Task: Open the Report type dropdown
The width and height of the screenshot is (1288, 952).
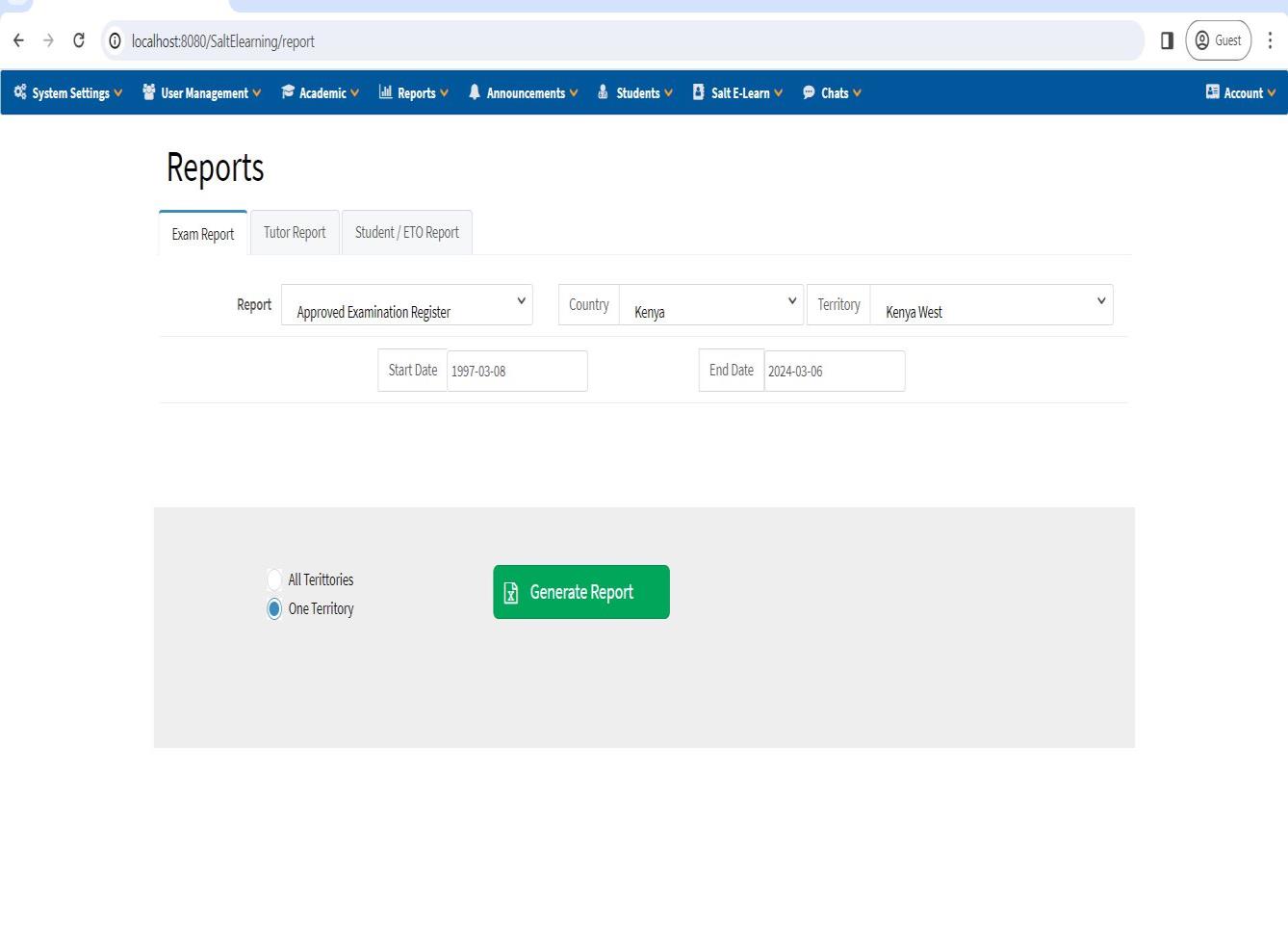Action: click(406, 305)
